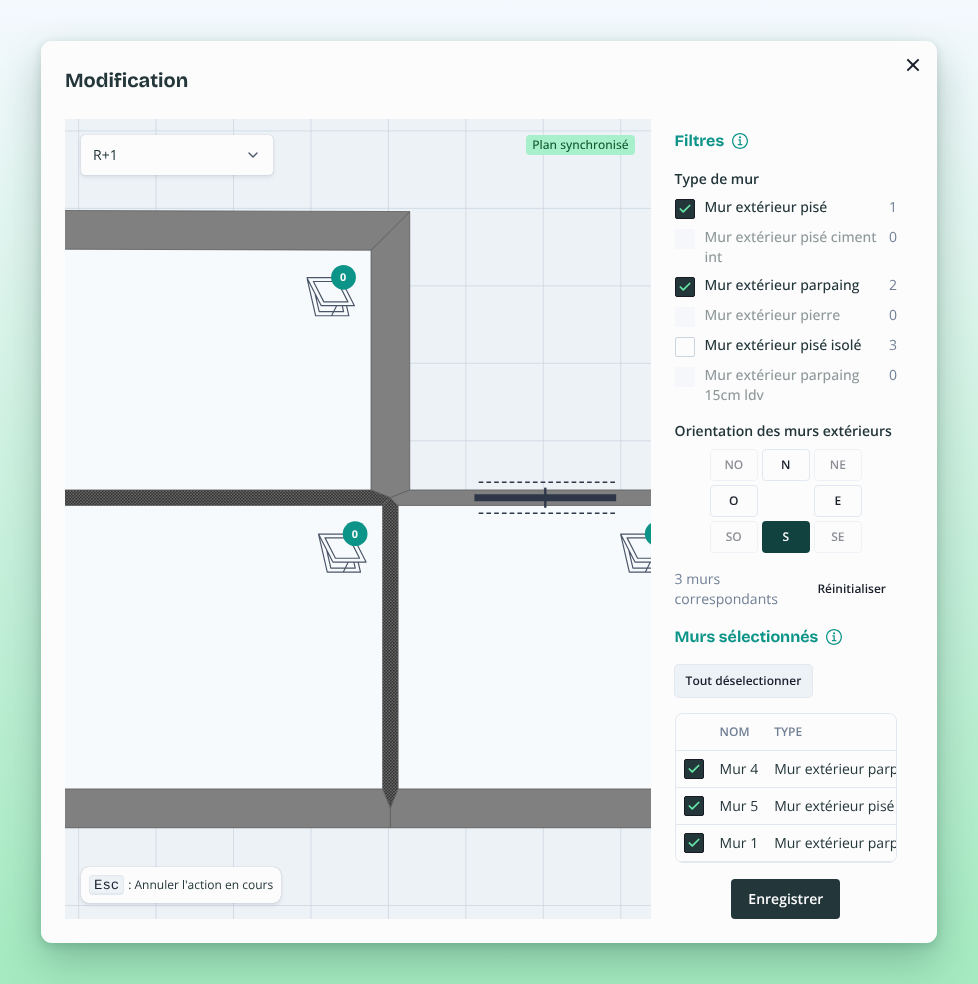Click the partially visible roof window icon at the right edge
Image resolution: width=978 pixels, height=984 pixels.
point(636,552)
